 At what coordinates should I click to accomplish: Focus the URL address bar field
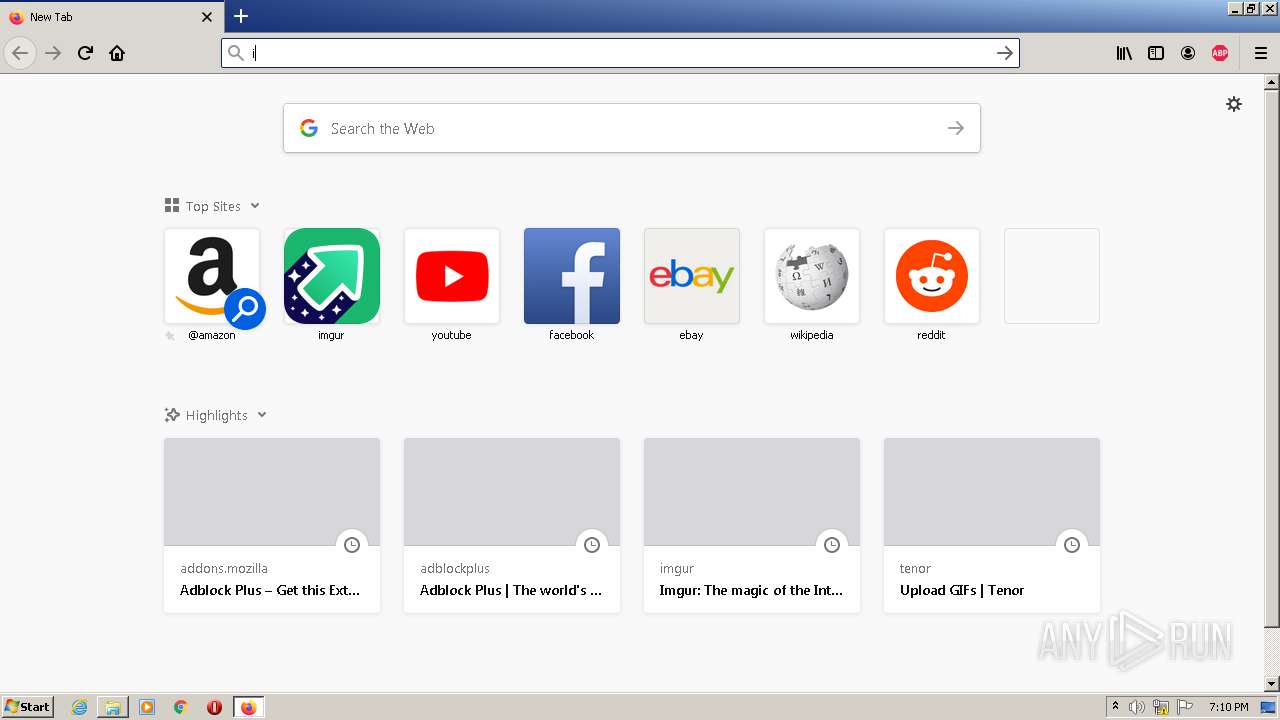pyautogui.click(x=620, y=53)
